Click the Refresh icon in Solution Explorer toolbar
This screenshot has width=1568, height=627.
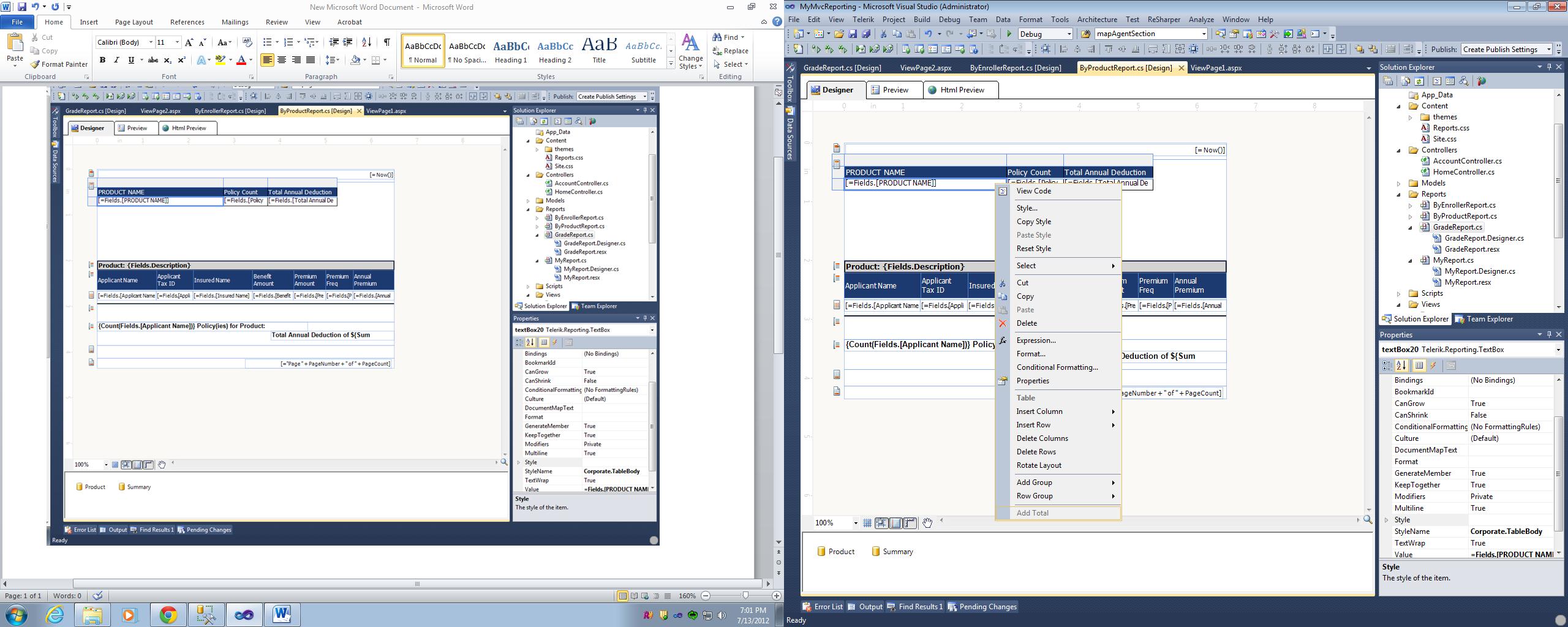[x=1419, y=81]
